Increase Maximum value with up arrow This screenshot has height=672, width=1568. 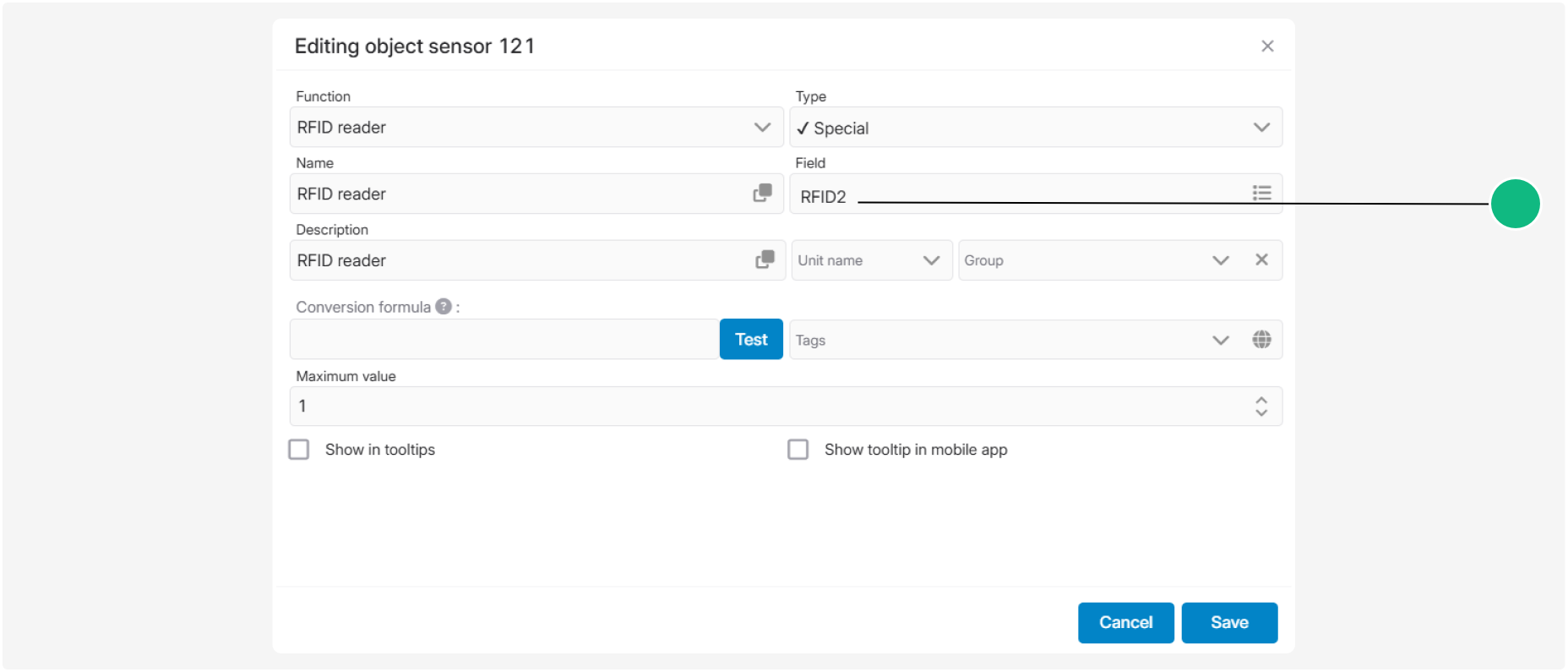[1261, 400]
